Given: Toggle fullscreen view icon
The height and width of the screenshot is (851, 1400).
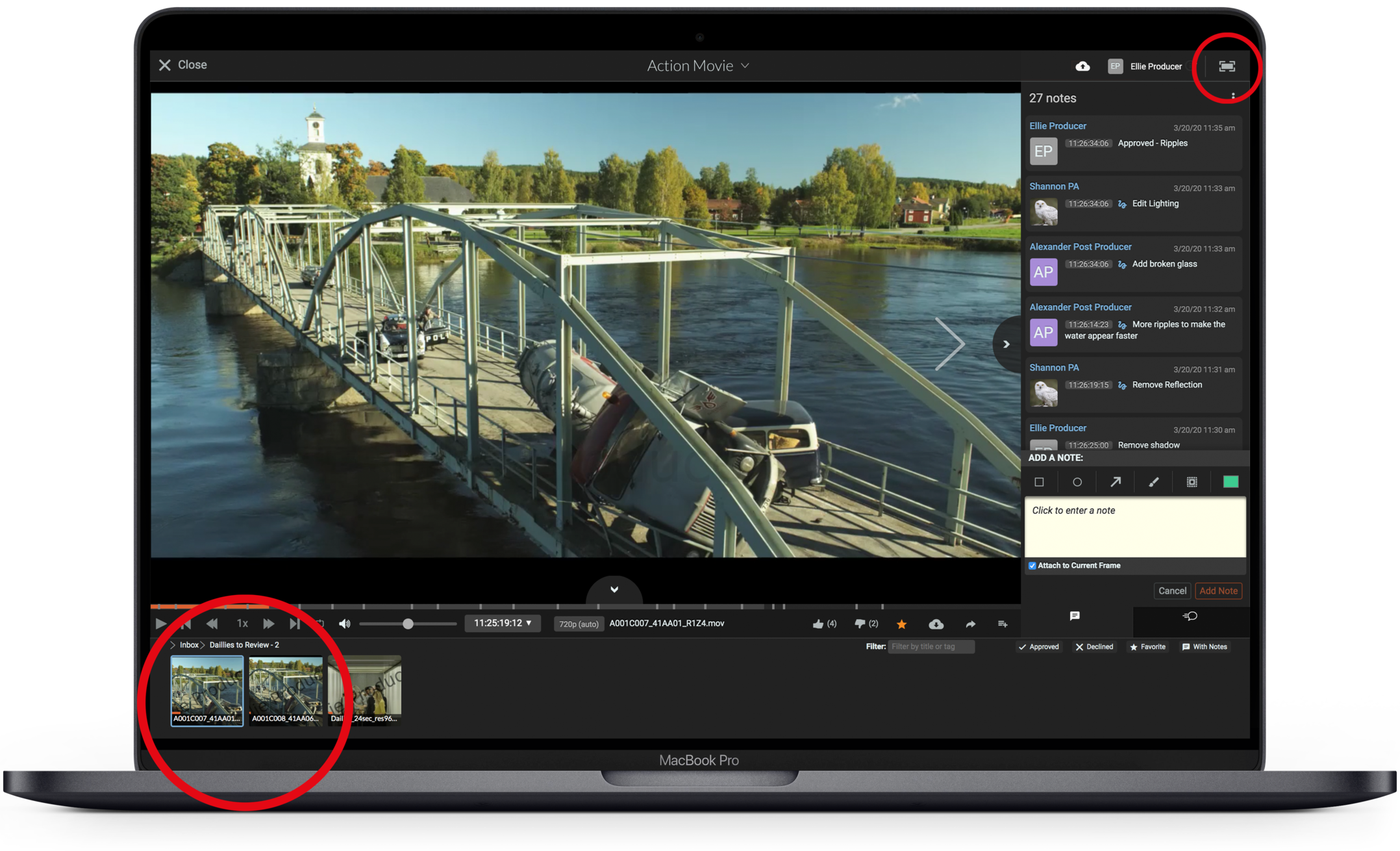Looking at the screenshot, I should point(1227,66).
